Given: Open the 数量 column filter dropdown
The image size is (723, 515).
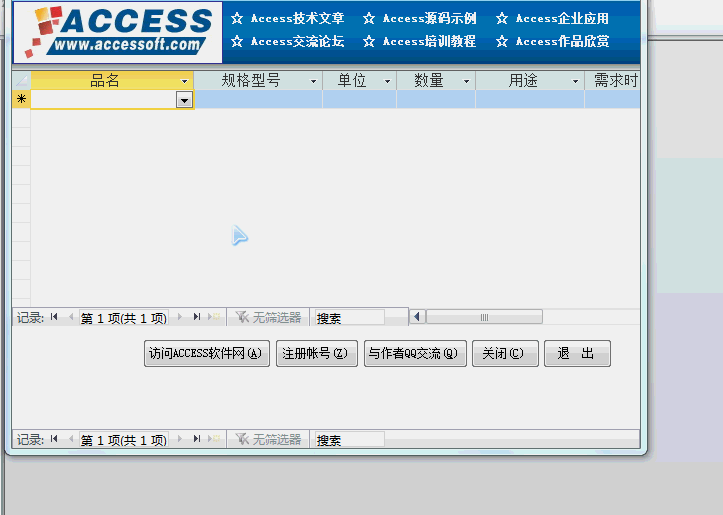Looking at the screenshot, I should 466,82.
